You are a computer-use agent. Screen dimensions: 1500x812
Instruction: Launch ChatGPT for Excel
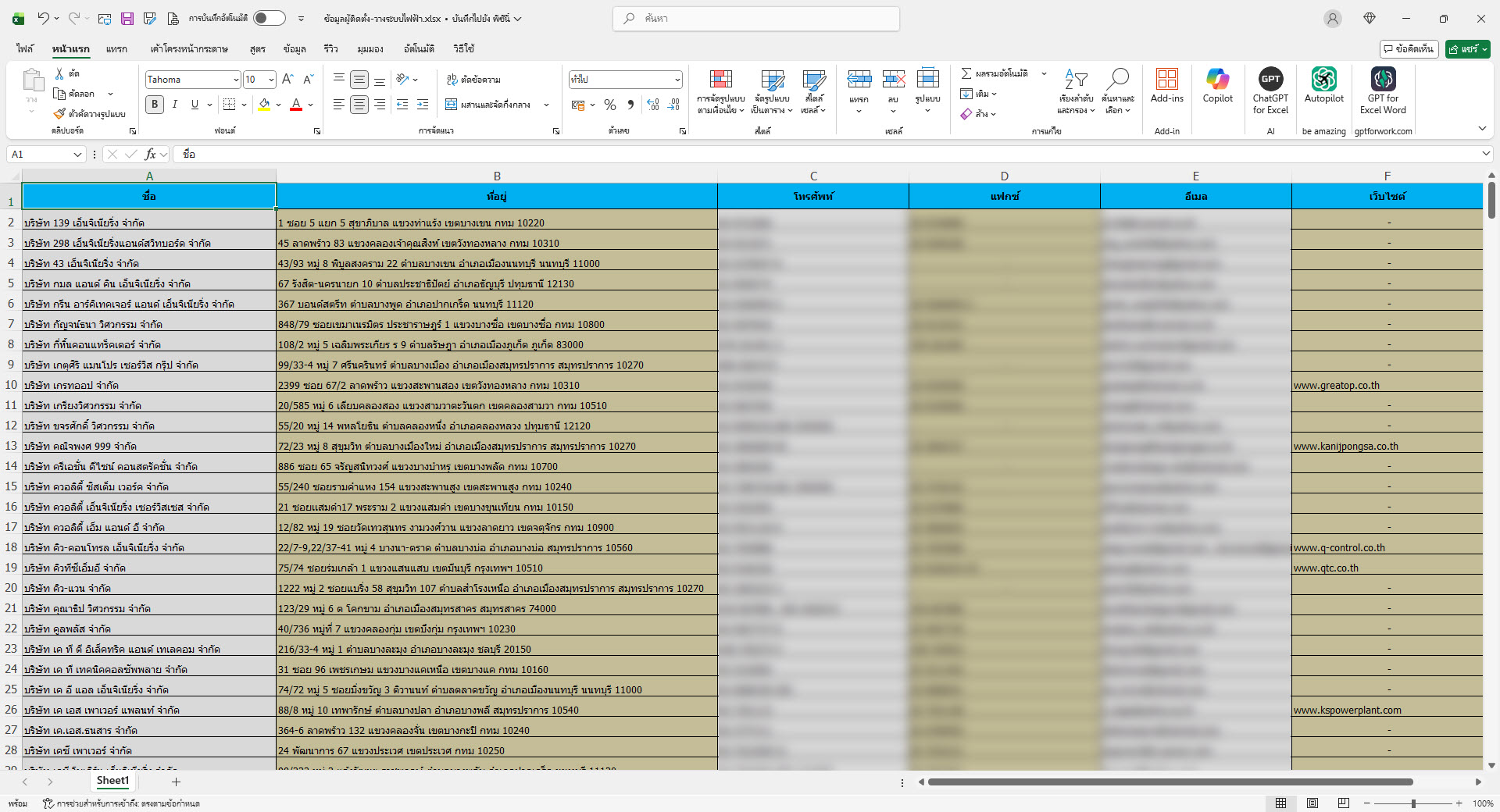(1270, 86)
